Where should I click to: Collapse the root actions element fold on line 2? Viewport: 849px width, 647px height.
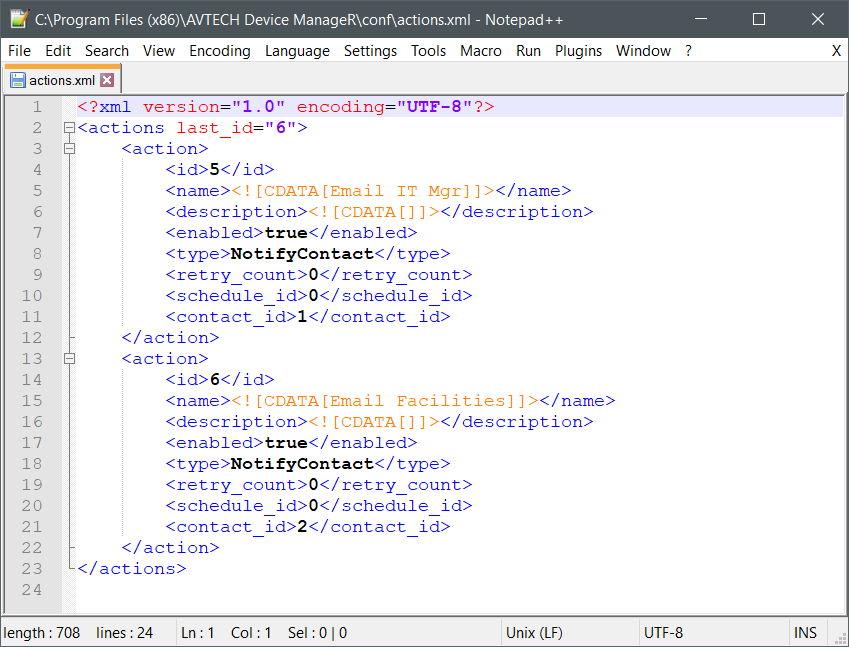(69, 128)
